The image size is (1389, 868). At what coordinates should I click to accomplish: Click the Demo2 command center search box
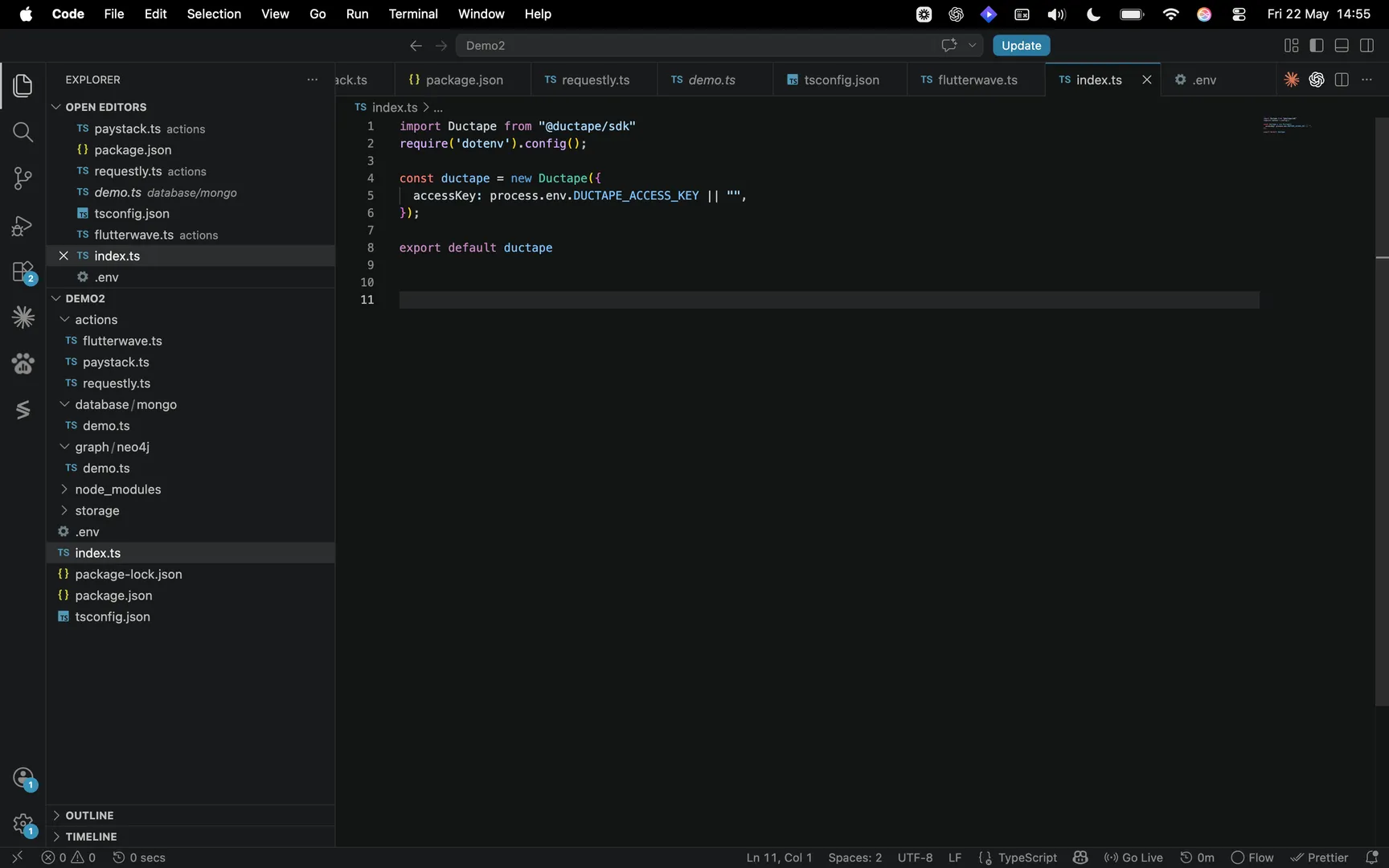click(719, 46)
